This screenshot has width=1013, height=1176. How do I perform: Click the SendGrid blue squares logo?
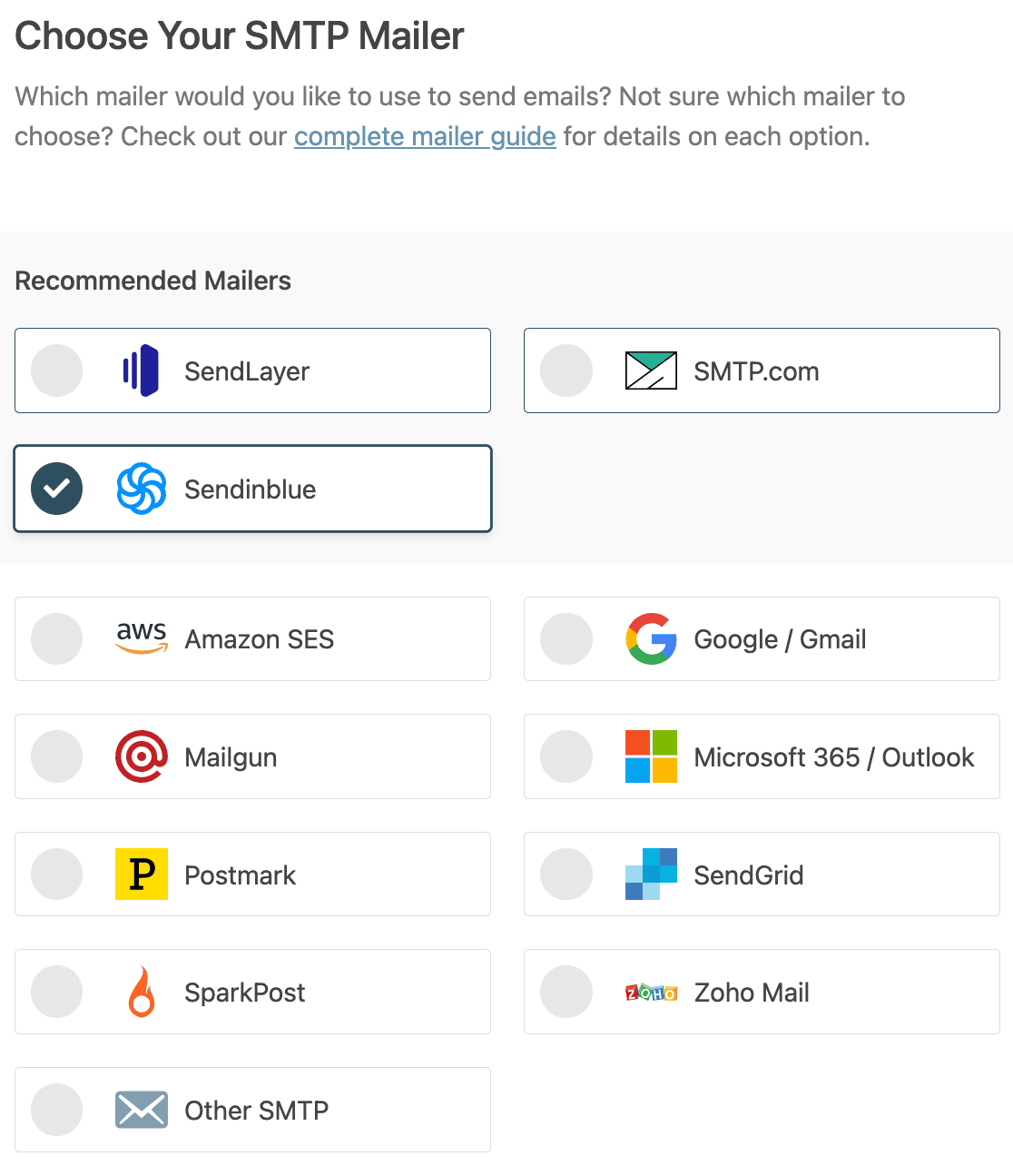coord(651,874)
